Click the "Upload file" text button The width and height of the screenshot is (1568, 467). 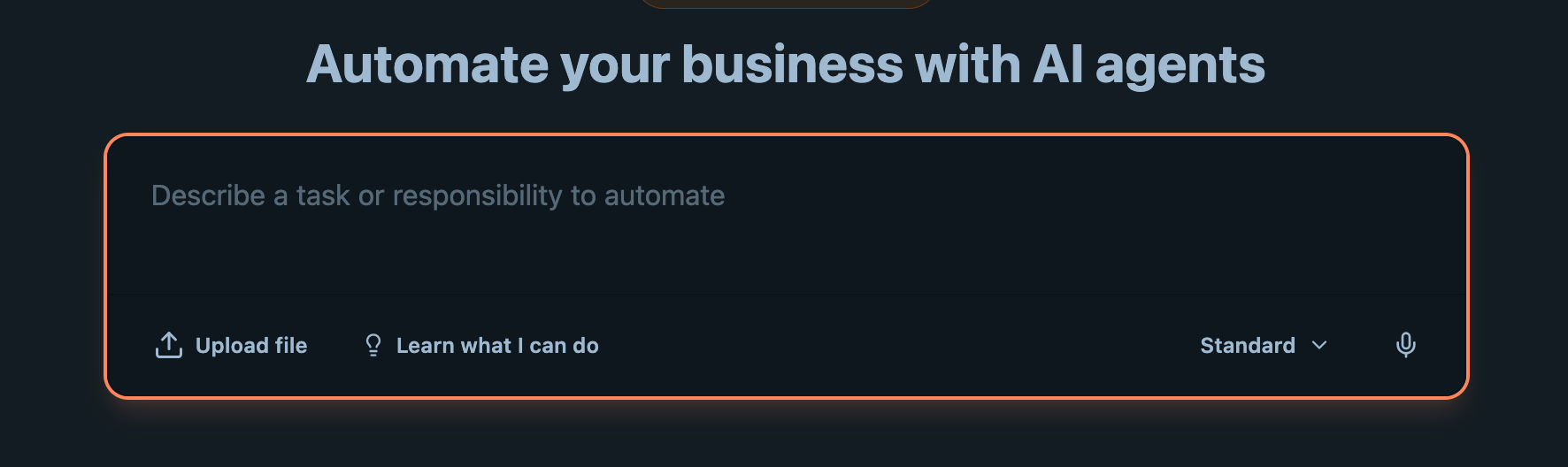[251, 346]
